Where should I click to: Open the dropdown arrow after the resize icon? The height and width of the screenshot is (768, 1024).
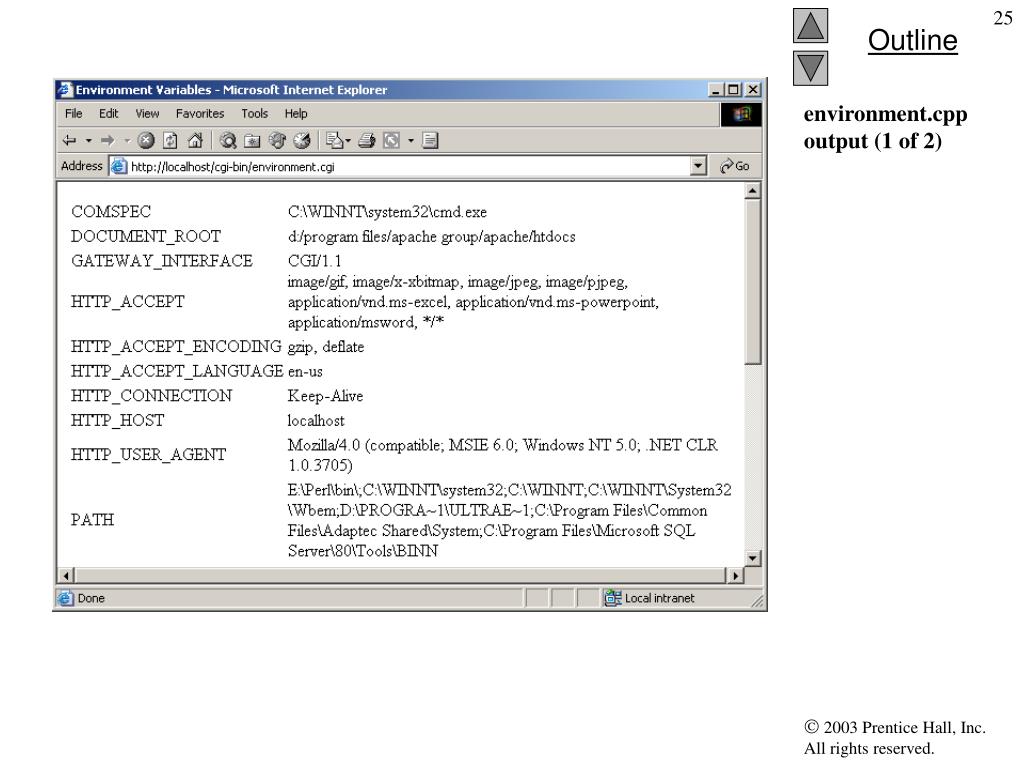coord(411,140)
